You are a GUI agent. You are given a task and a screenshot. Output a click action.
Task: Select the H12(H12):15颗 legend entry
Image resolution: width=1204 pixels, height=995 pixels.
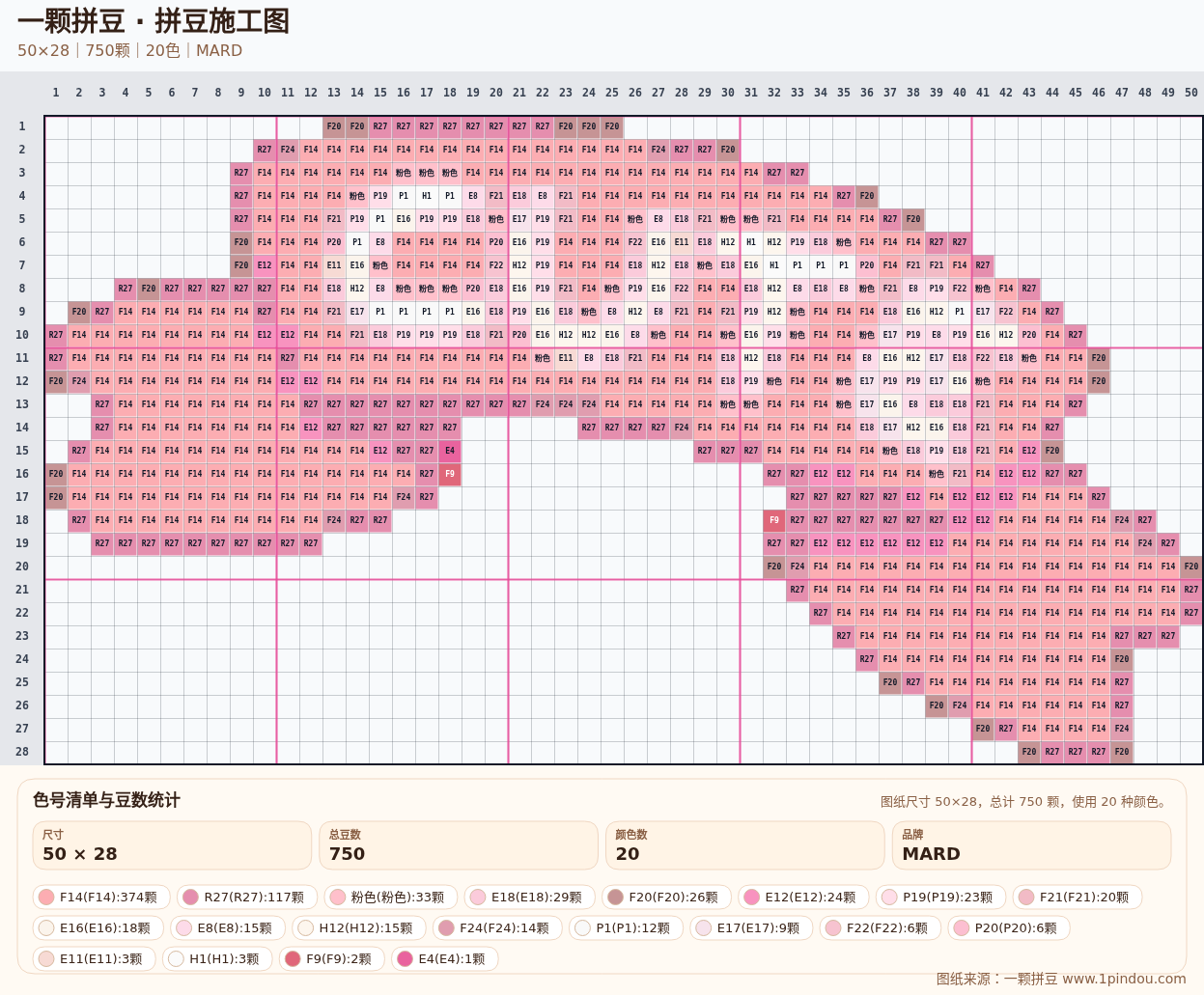point(359,928)
